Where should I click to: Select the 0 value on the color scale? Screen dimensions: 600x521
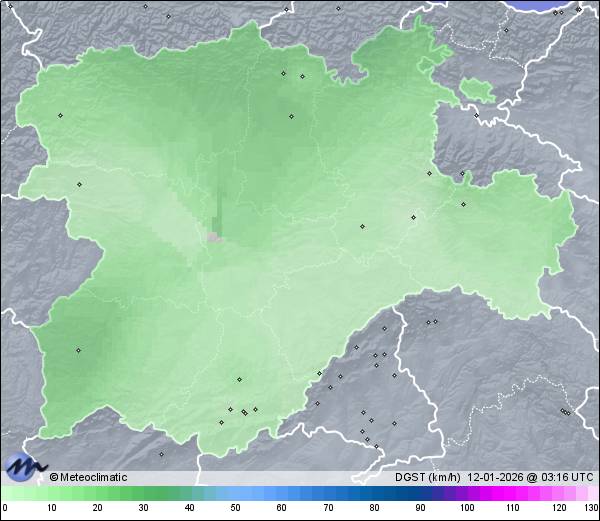(x=4, y=507)
